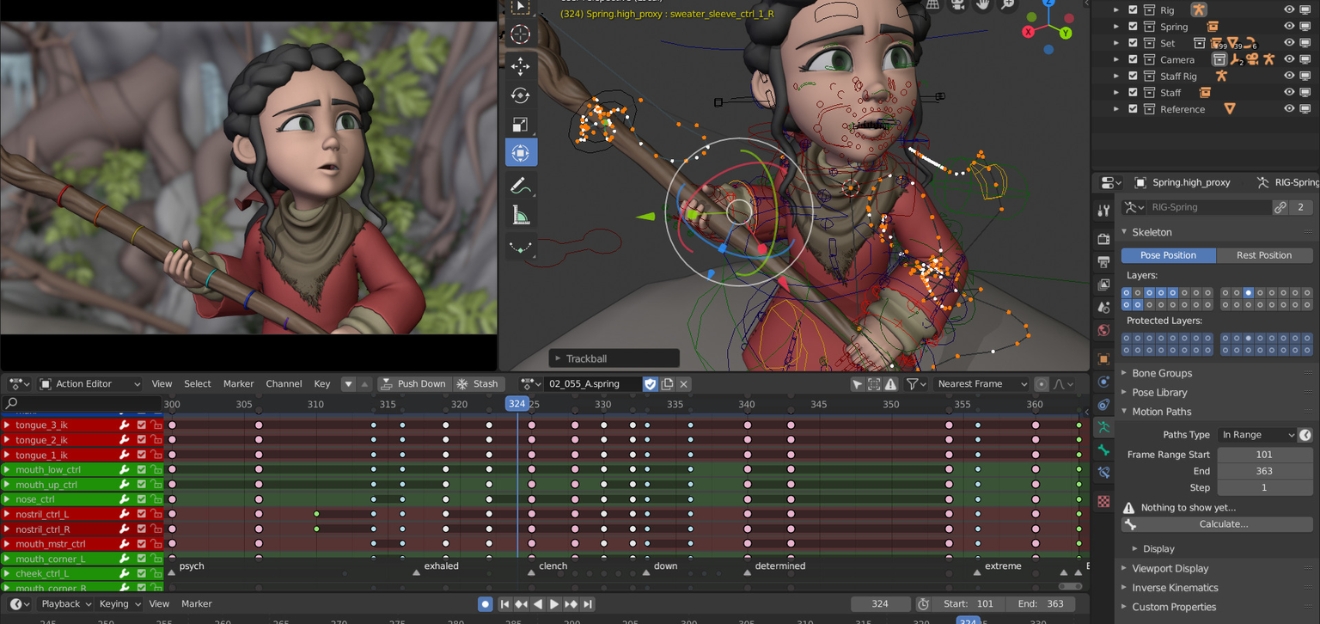Click wrench icon on tongue_3_ik channel
The height and width of the screenshot is (624, 1320).
pyautogui.click(x=125, y=425)
